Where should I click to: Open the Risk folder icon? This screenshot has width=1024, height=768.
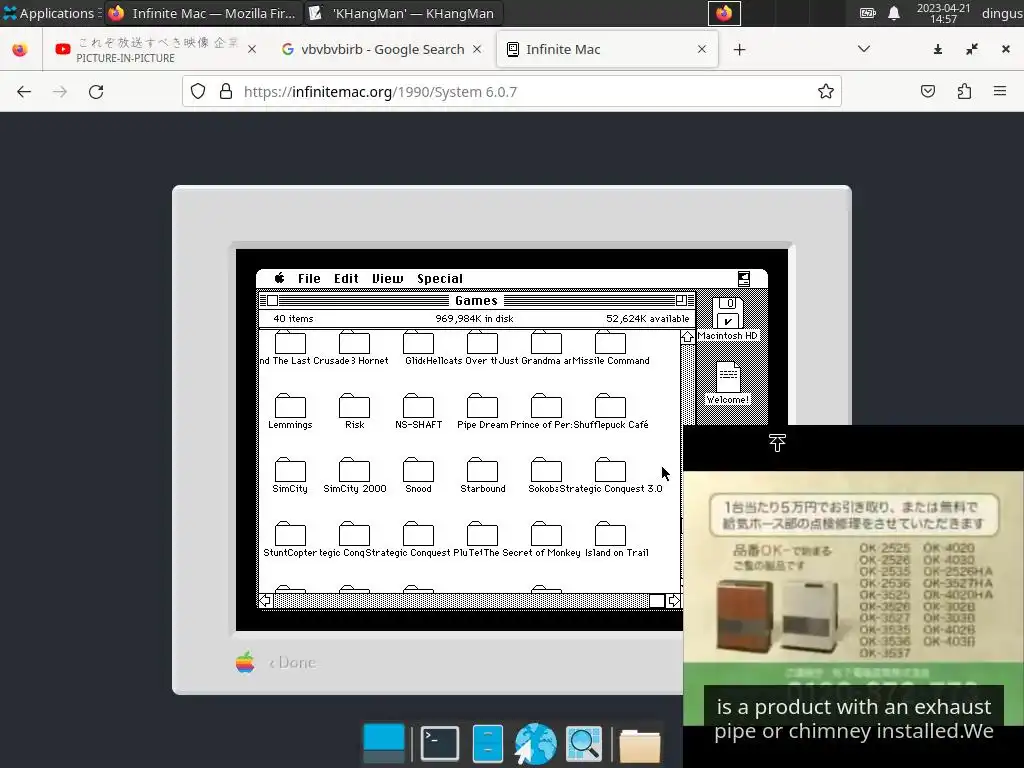[x=355, y=406]
